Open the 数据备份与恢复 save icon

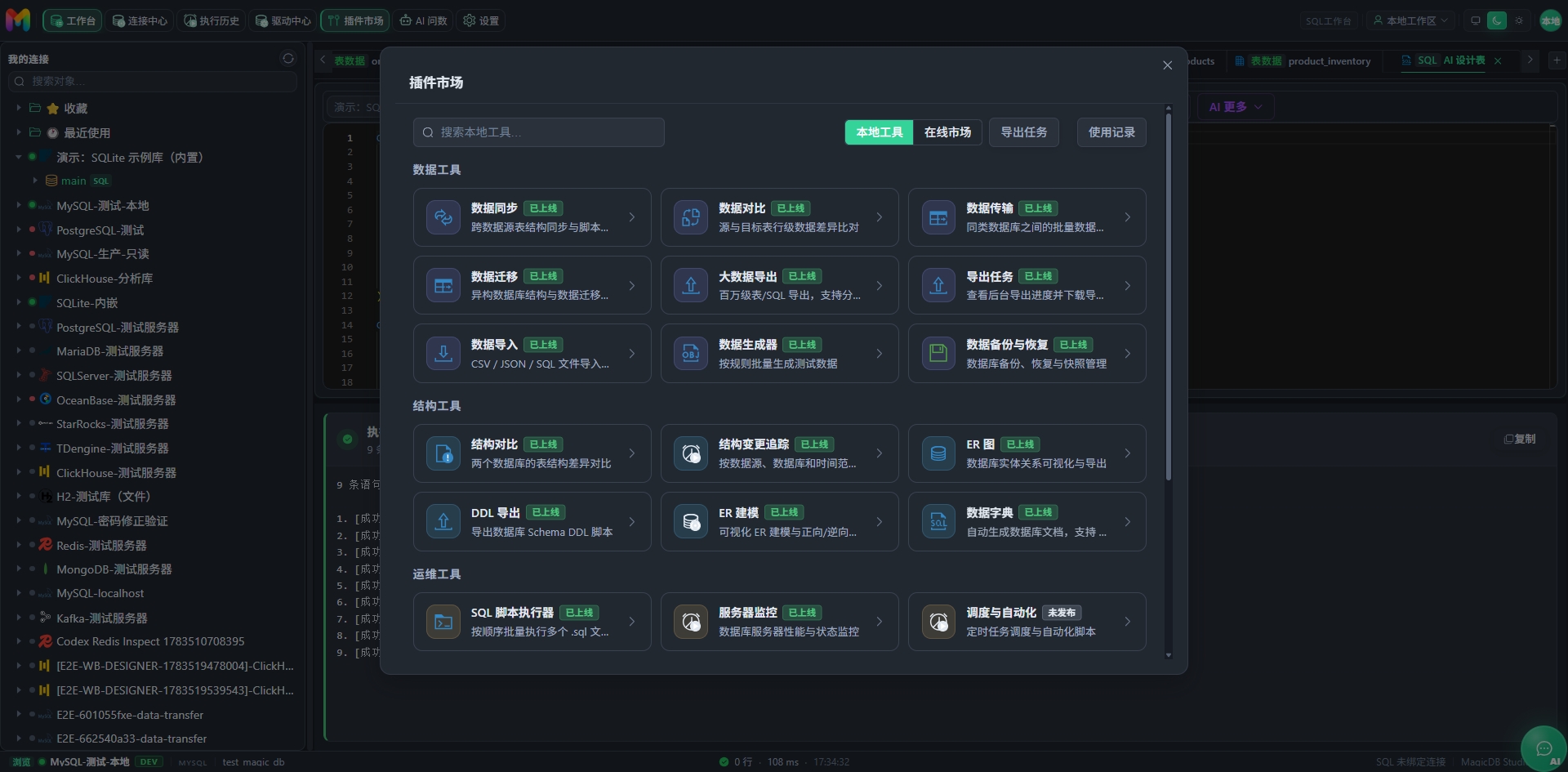click(x=938, y=353)
